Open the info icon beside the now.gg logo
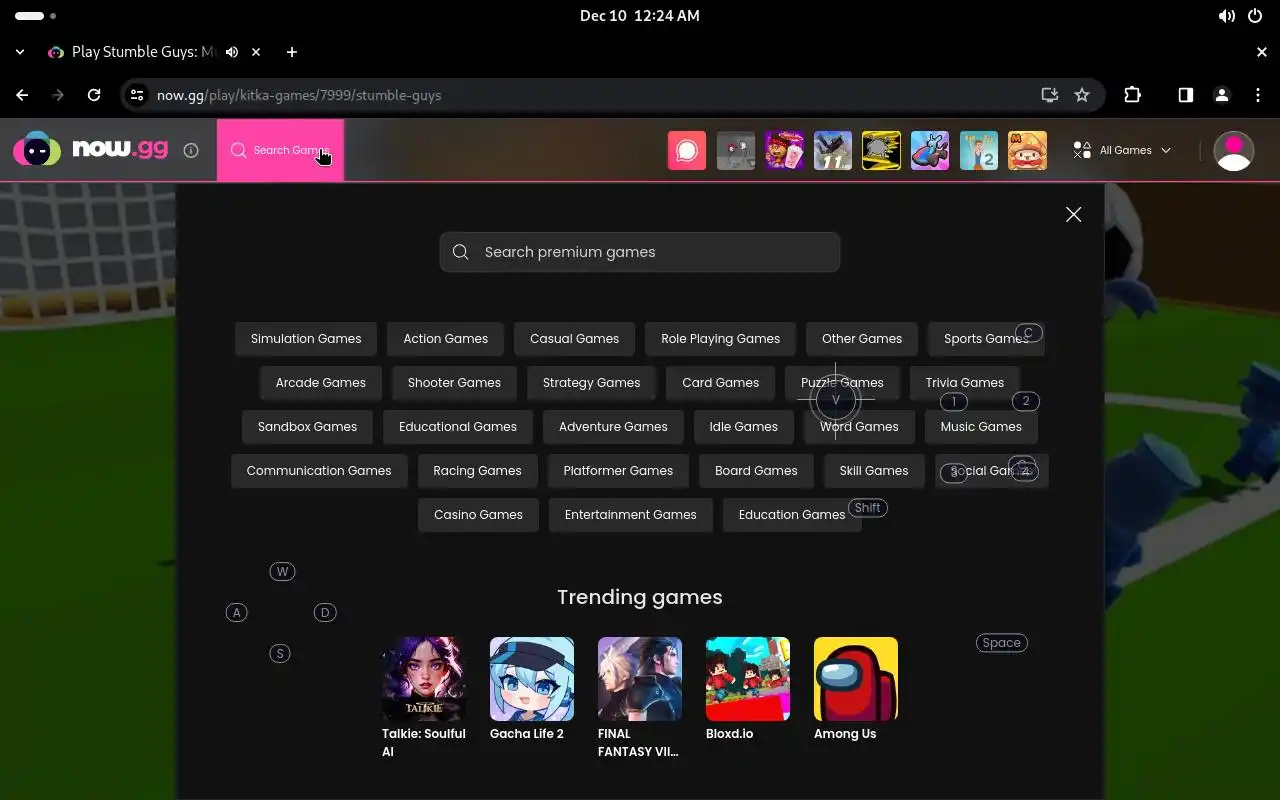Screen dimensions: 1280x800 [x=191, y=150]
